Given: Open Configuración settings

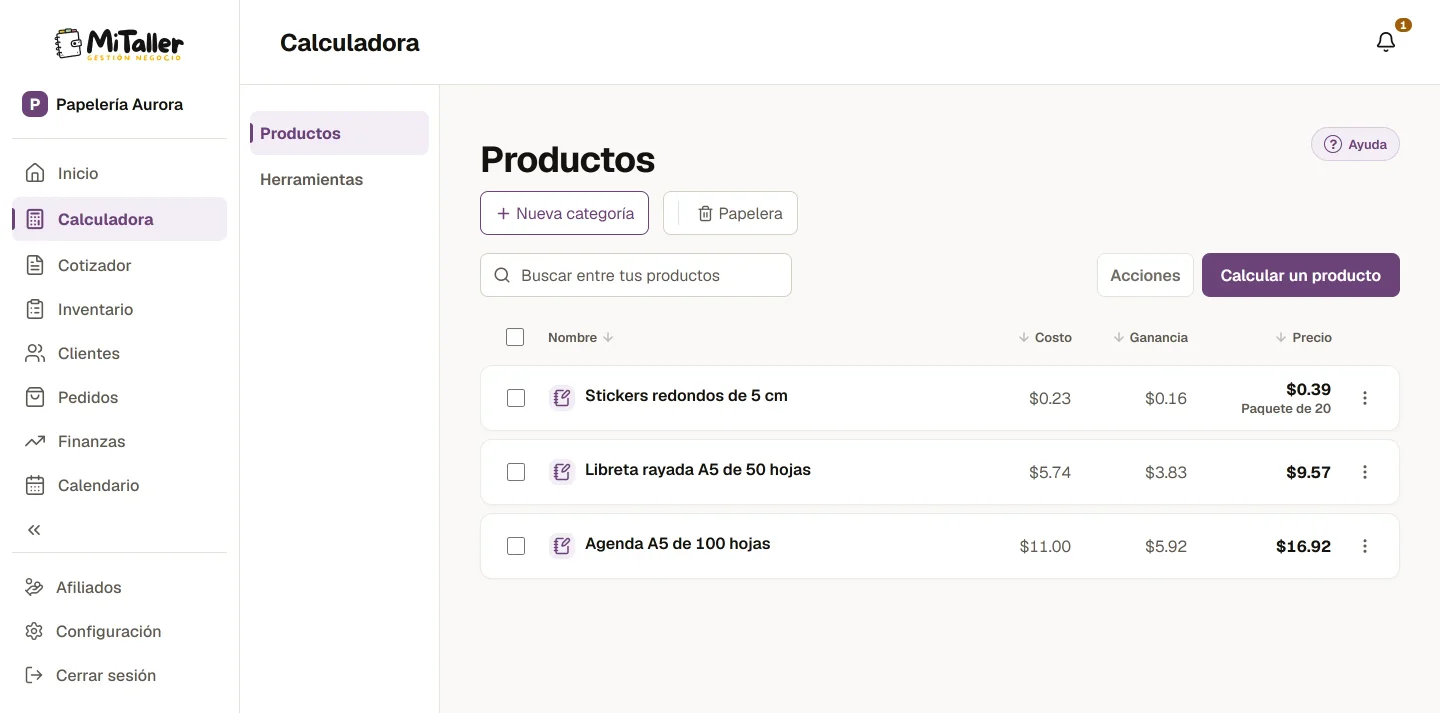Looking at the screenshot, I should point(119,631).
